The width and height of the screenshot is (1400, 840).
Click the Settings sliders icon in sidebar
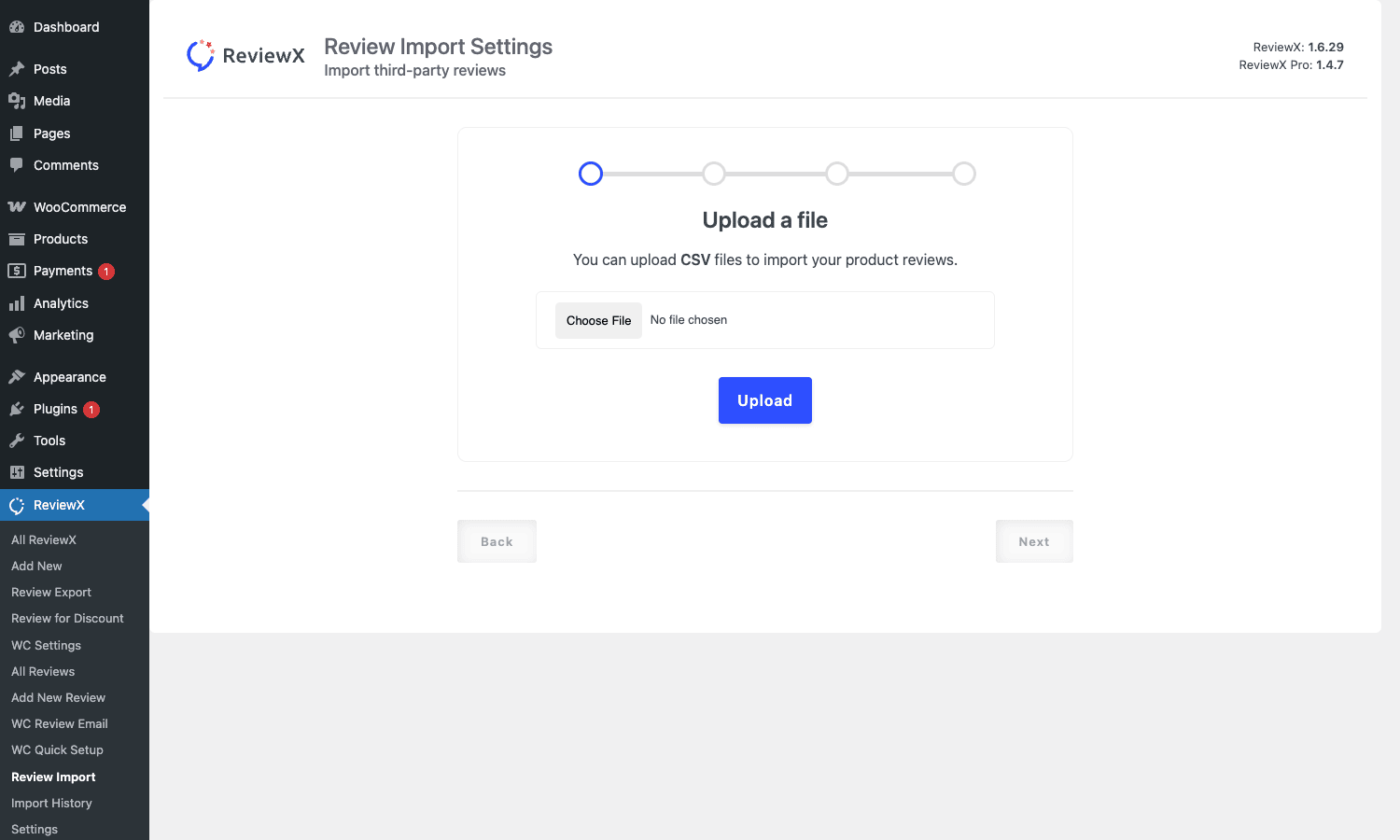[x=17, y=472]
